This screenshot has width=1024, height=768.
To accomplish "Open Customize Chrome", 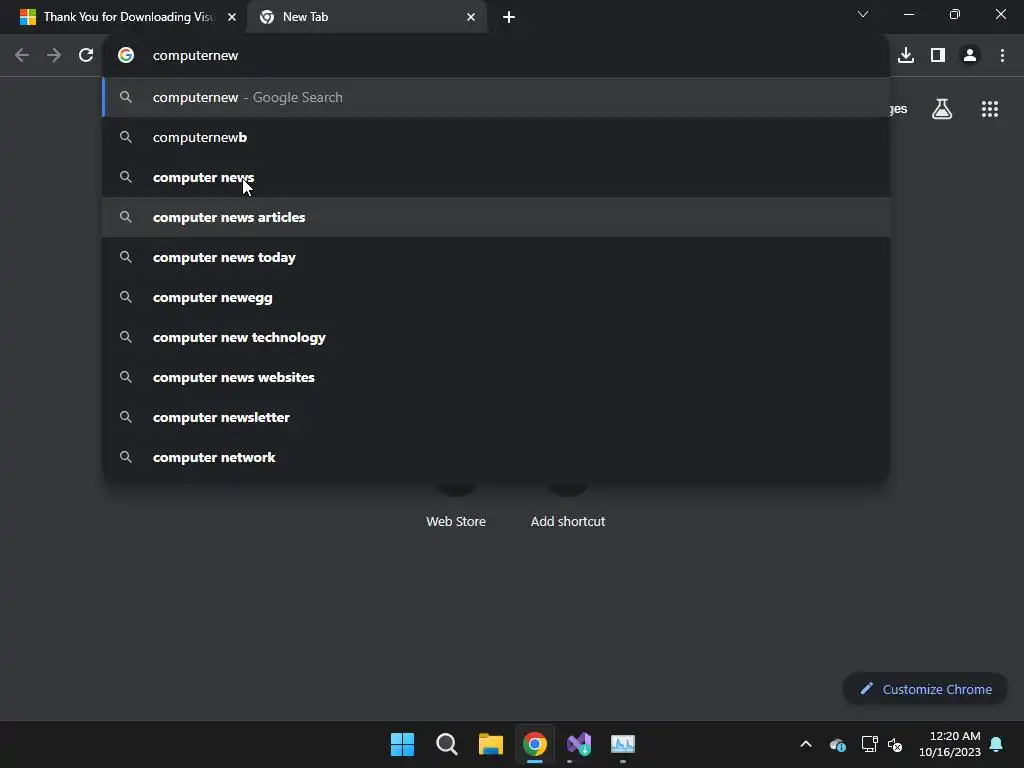I will pyautogui.click(x=925, y=689).
